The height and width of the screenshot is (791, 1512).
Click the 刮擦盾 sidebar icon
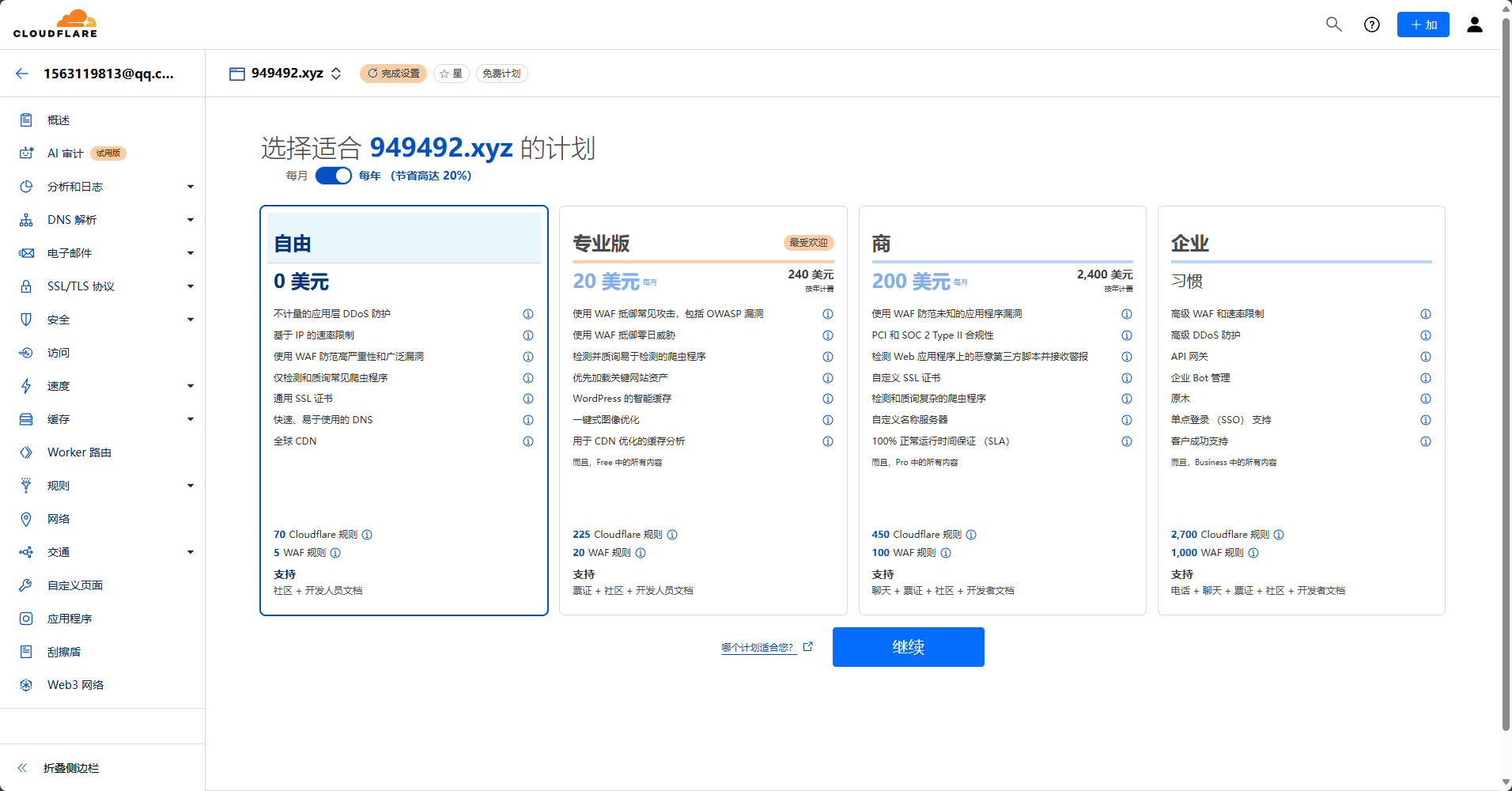click(26, 652)
